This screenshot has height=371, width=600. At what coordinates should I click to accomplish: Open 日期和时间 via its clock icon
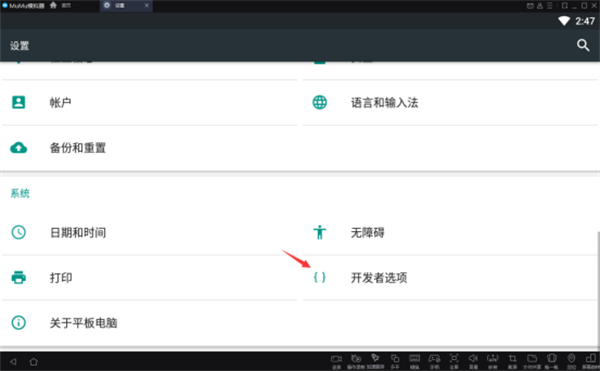[x=18, y=232]
